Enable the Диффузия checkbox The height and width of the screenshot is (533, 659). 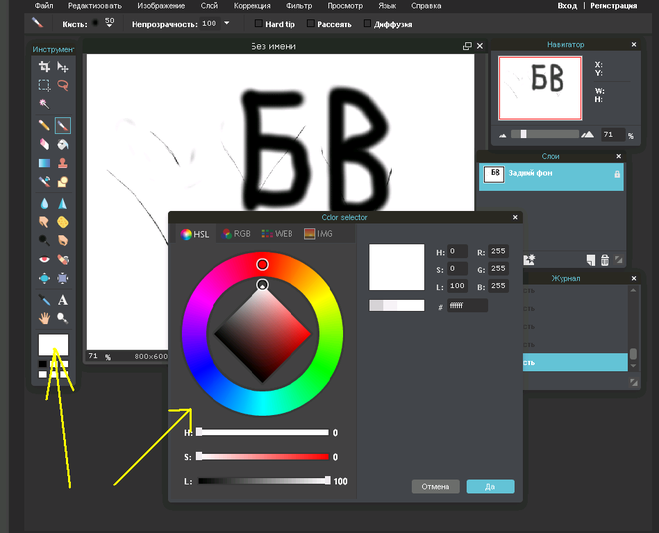coord(367,24)
